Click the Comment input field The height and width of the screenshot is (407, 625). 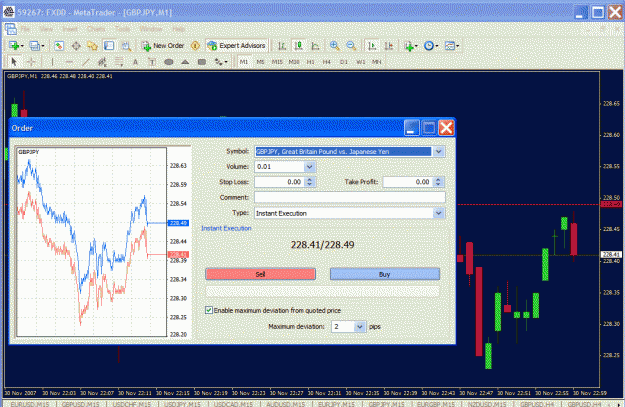(x=350, y=197)
